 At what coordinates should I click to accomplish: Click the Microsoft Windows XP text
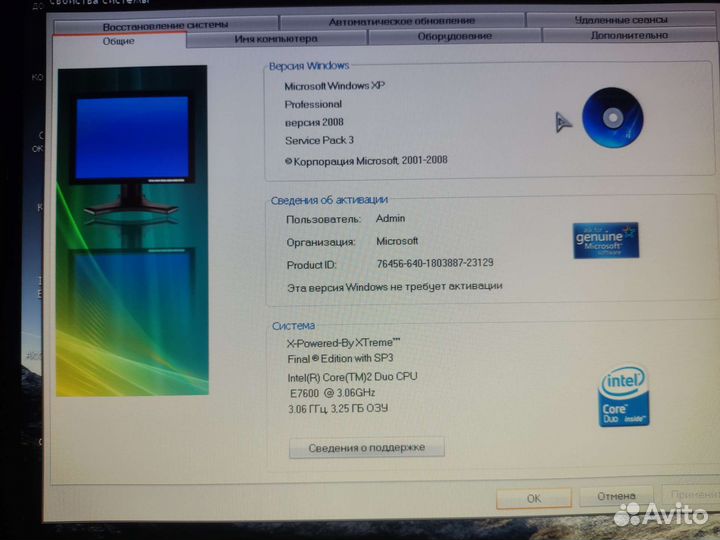coord(334,86)
